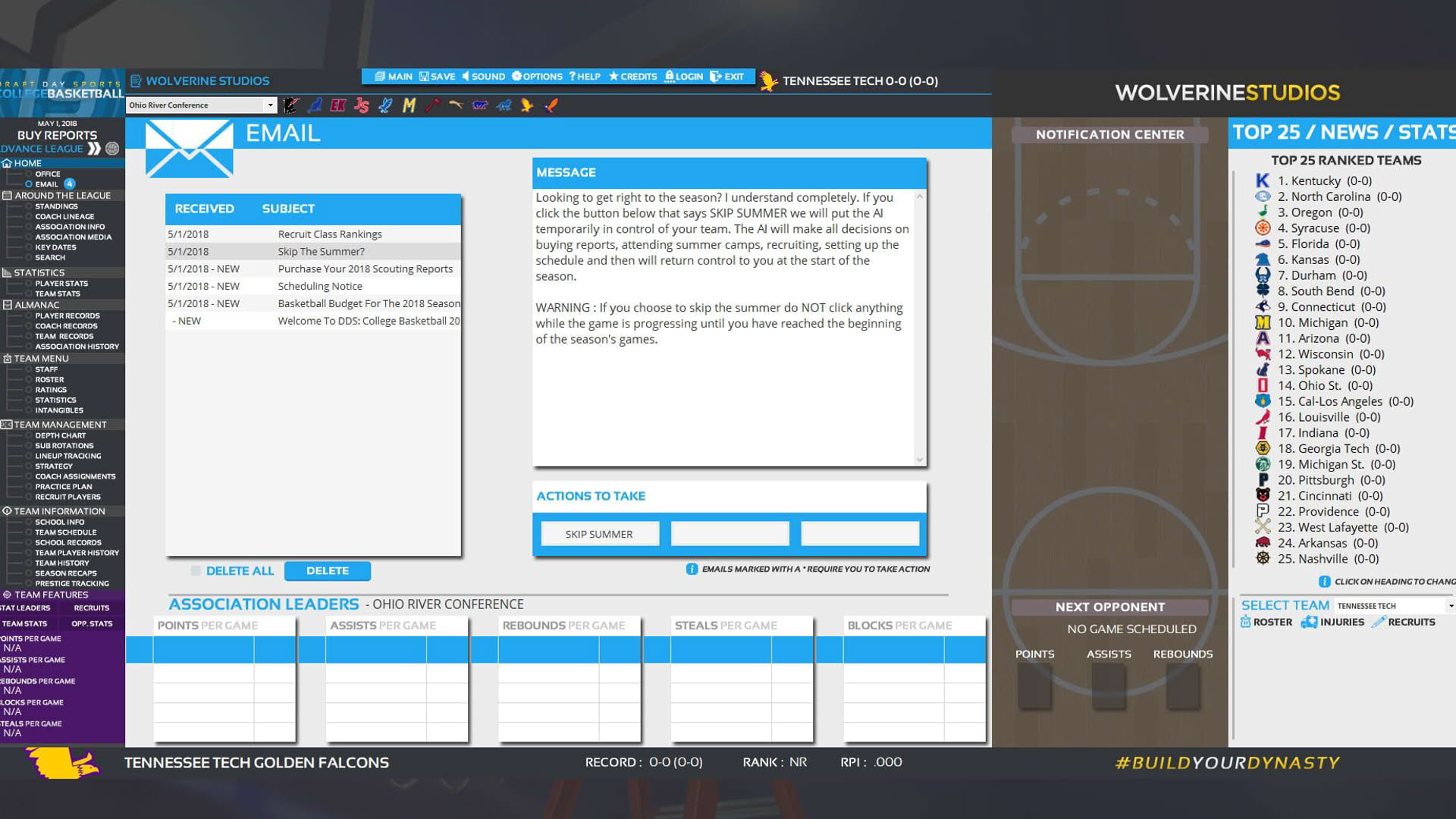Toggle the Delete All checkbox
This screenshot has height=819, width=1456.
[196, 571]
